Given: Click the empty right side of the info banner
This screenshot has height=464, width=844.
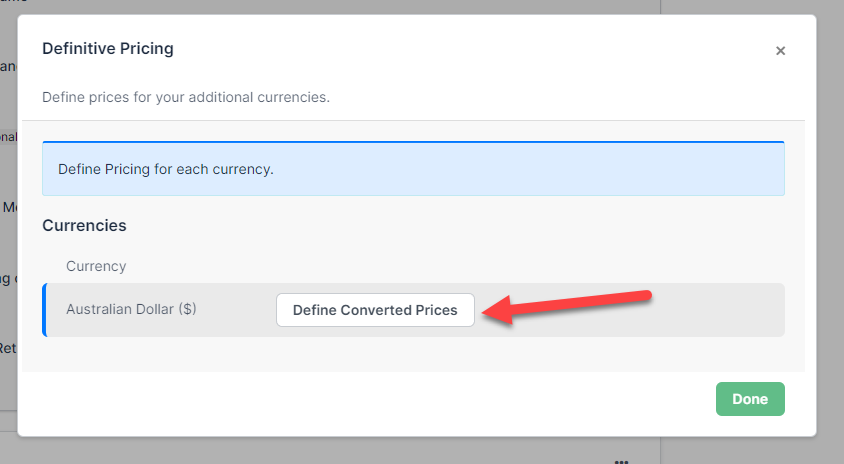Looking at the screenshot, I should [x=600, y=169].
